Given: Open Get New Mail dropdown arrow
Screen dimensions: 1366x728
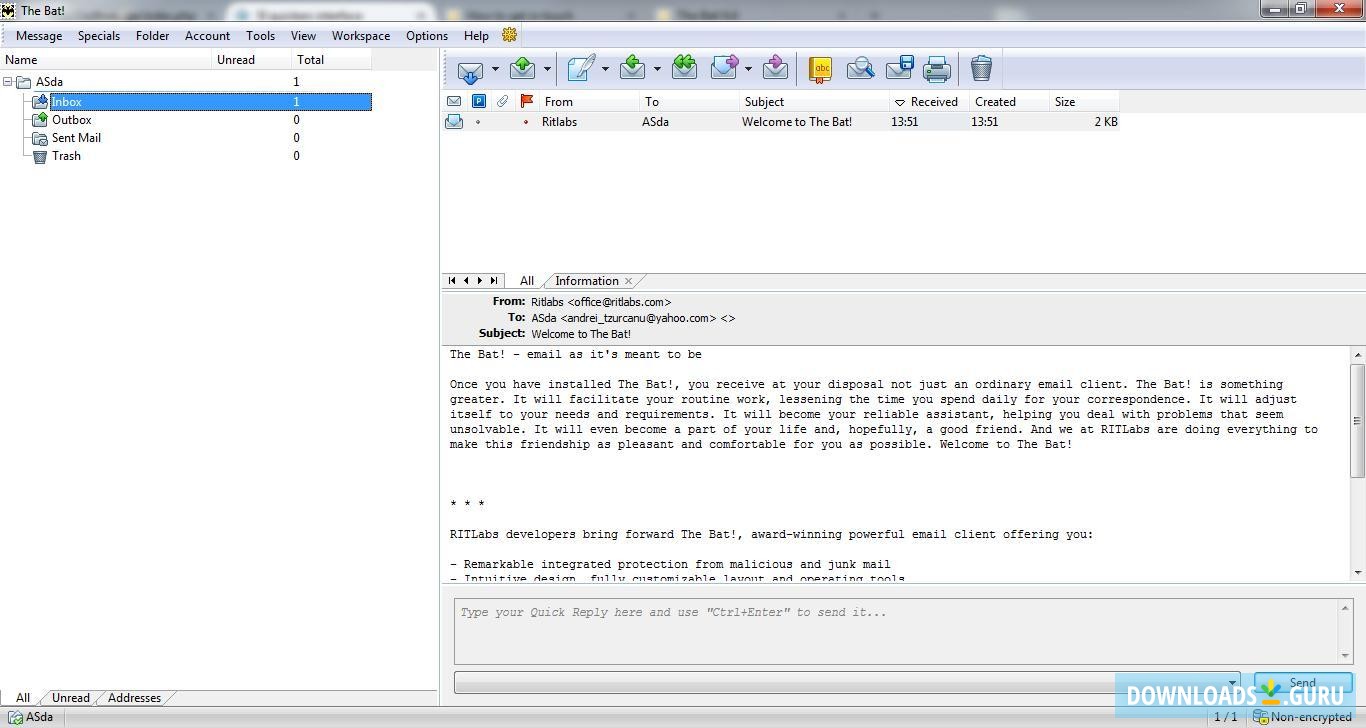Looking at the screenshot, I should 495,69.
